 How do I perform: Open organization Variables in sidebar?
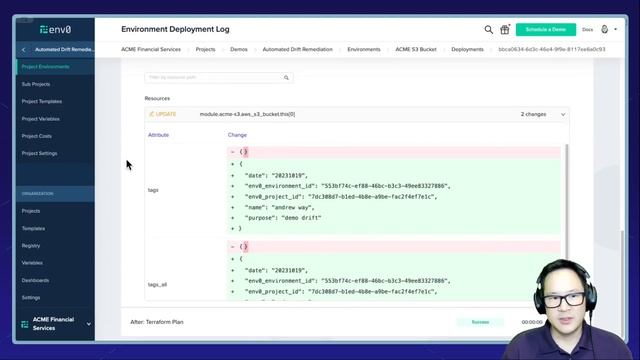(32, 263)
